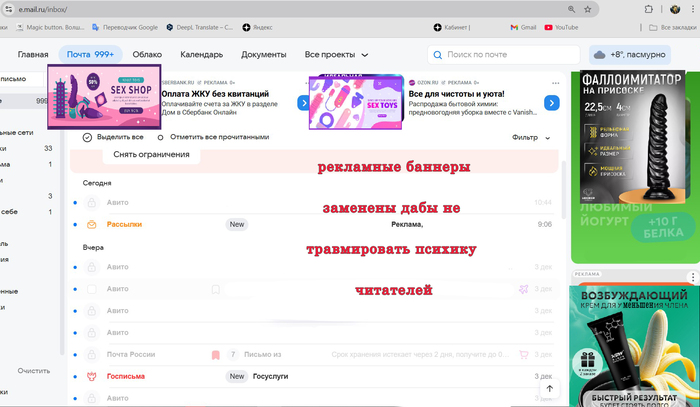The image size is (700, 407).
Task: Click the orange Рассылки envelope icon
Action: coord(91,225)
